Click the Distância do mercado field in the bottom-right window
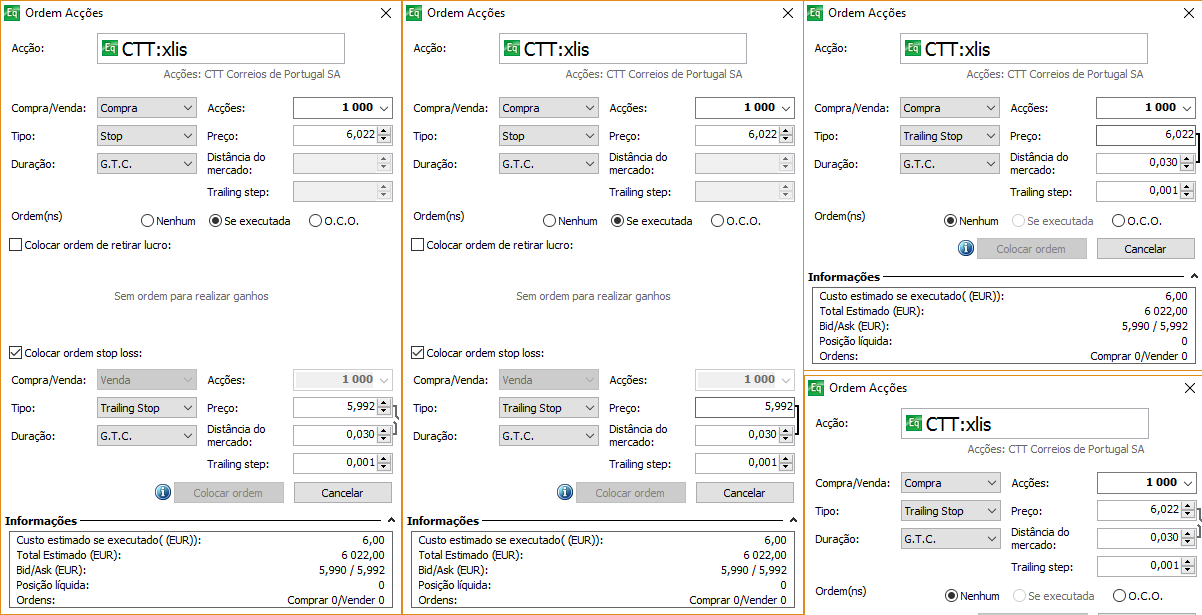 click(x=1138, y=539)
